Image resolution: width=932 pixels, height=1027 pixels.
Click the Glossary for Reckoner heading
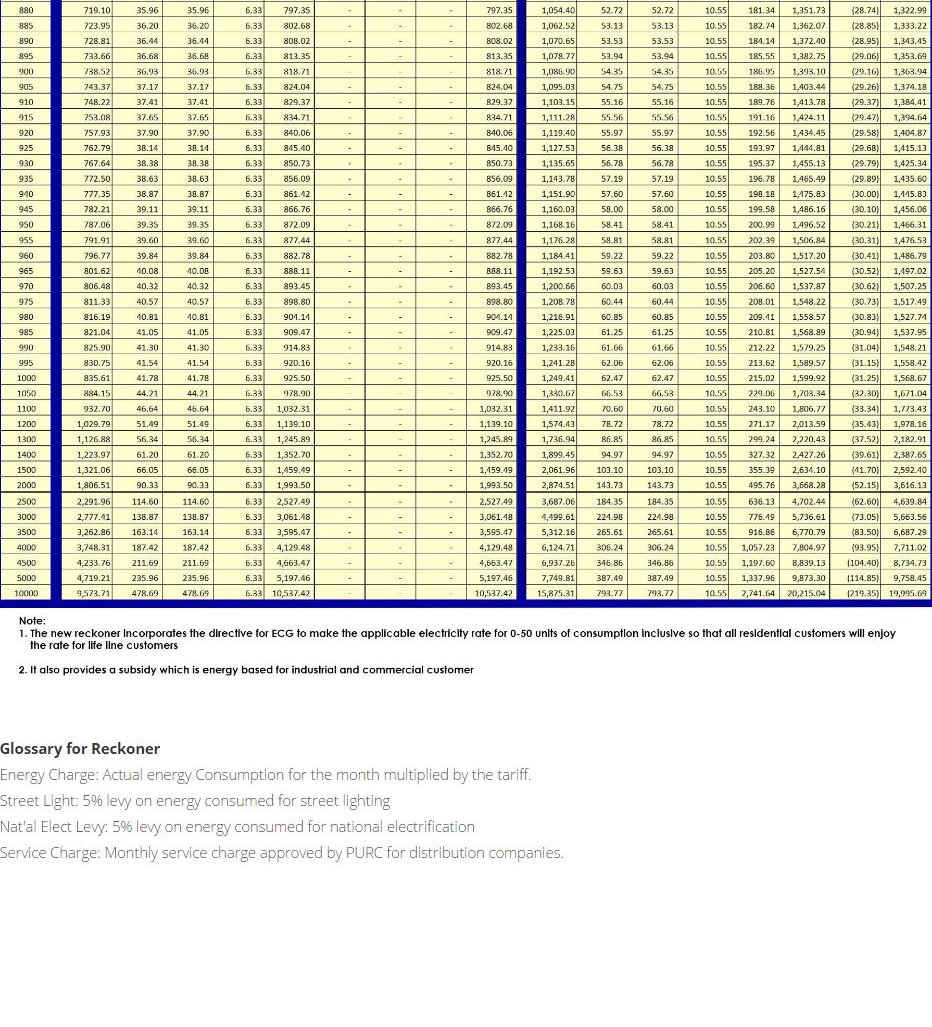point(80,749)
